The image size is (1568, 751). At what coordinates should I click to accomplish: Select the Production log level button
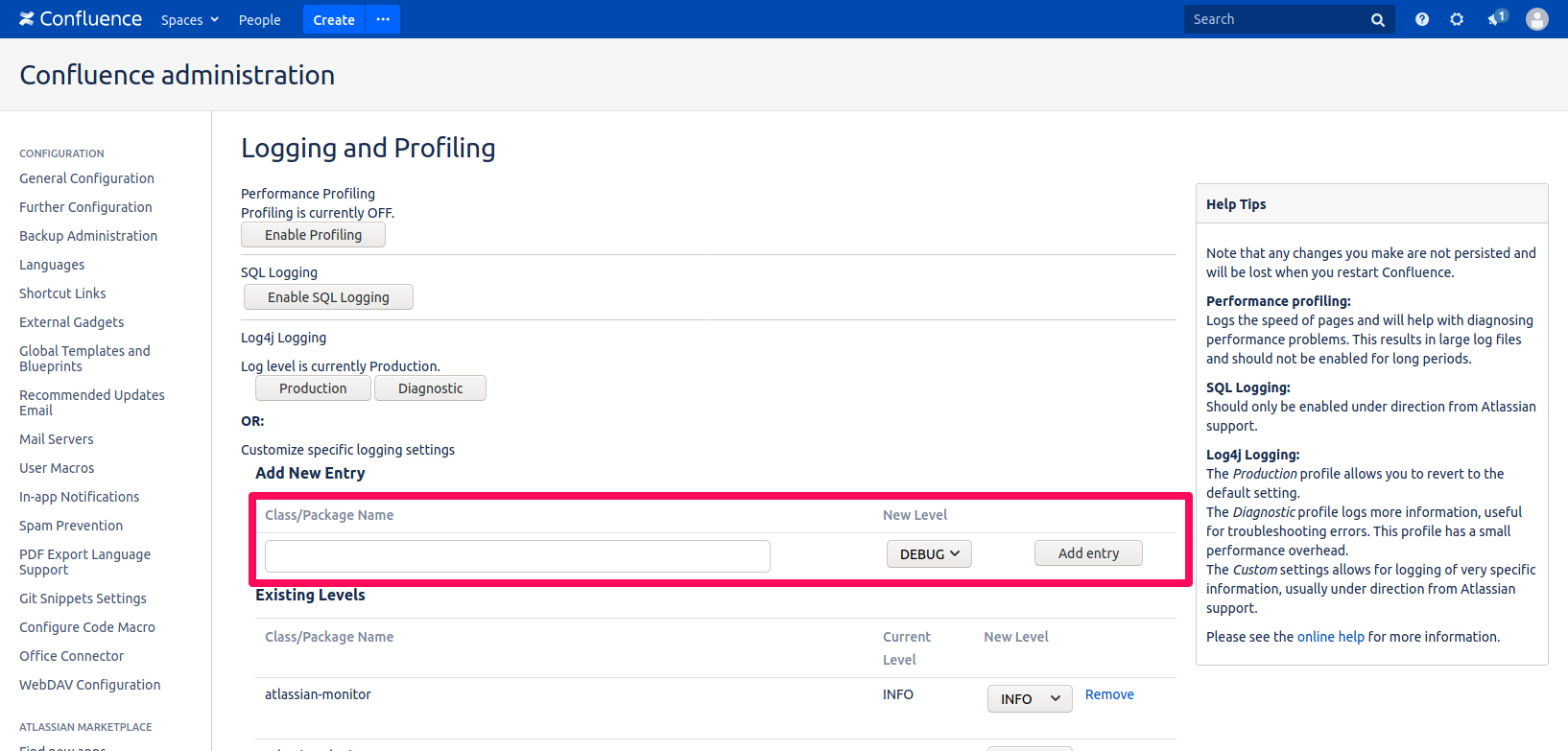[313, 388]
